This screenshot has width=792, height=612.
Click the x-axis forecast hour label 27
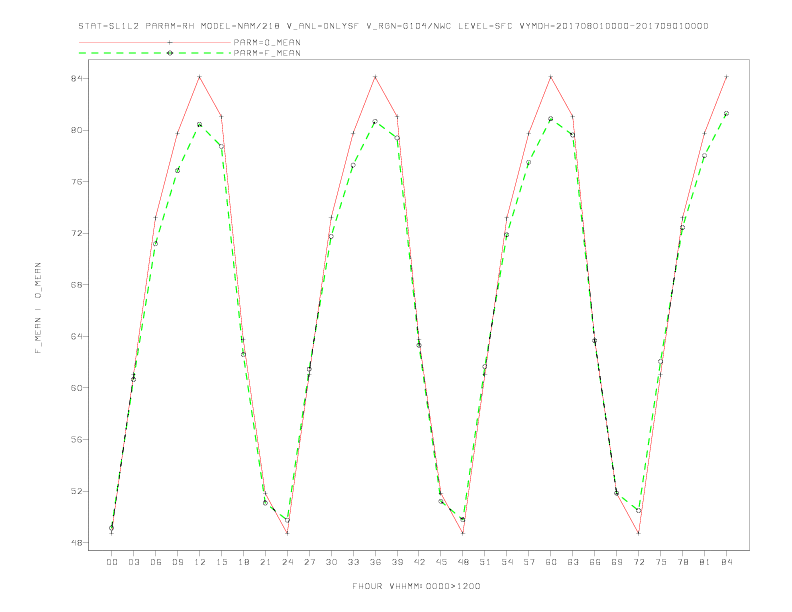click(309, 562)
